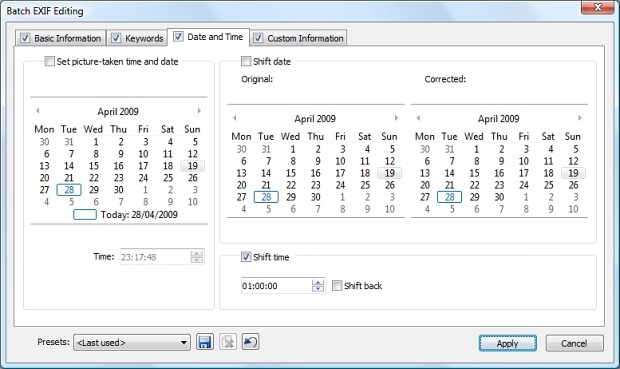Click the Today: 28/04/2009 link
The height and width of the screenshot is (369, 620).
tap(126, 215)
